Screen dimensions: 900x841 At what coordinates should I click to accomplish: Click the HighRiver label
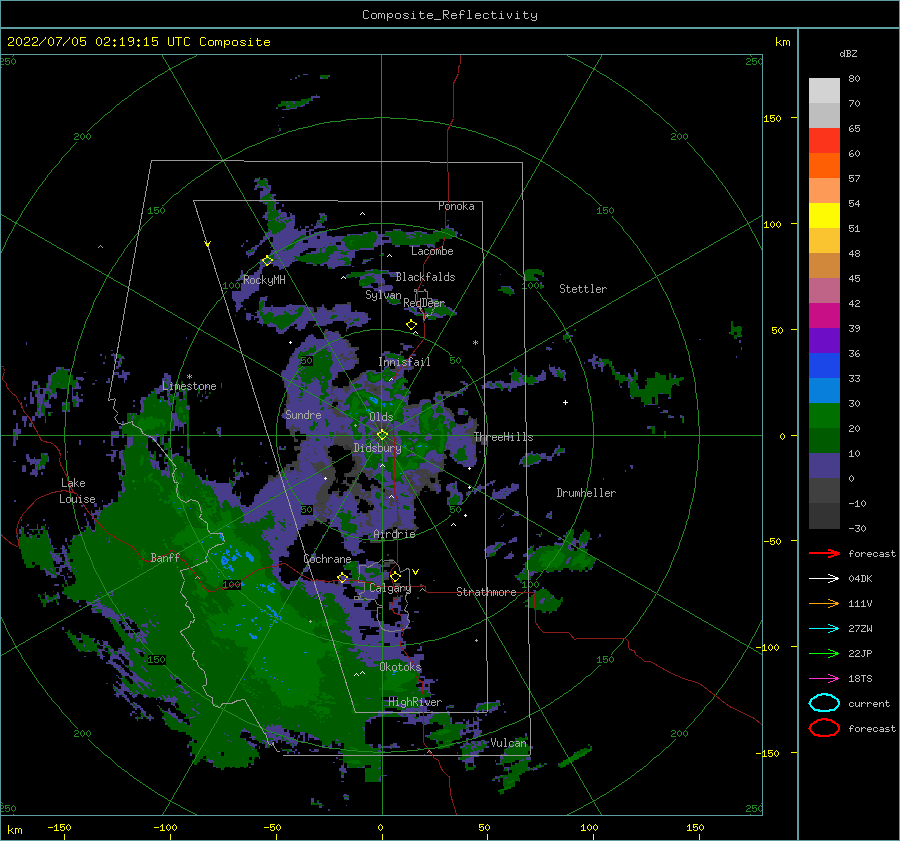point(414,702)
